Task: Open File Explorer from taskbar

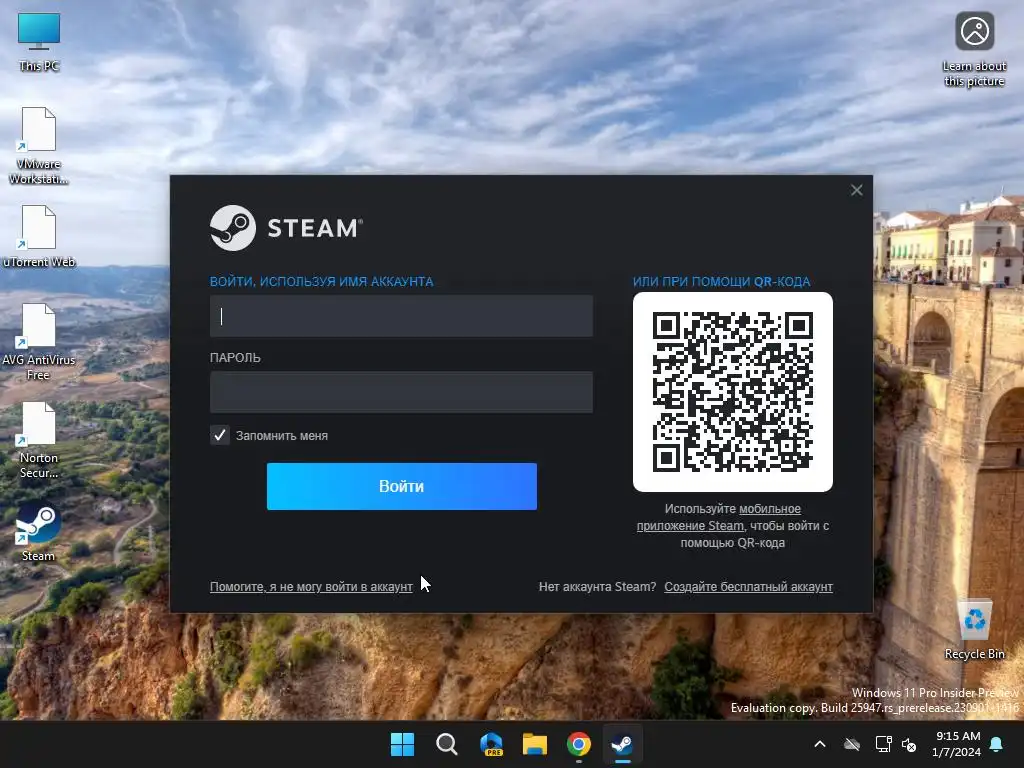Action: point(535,744)
